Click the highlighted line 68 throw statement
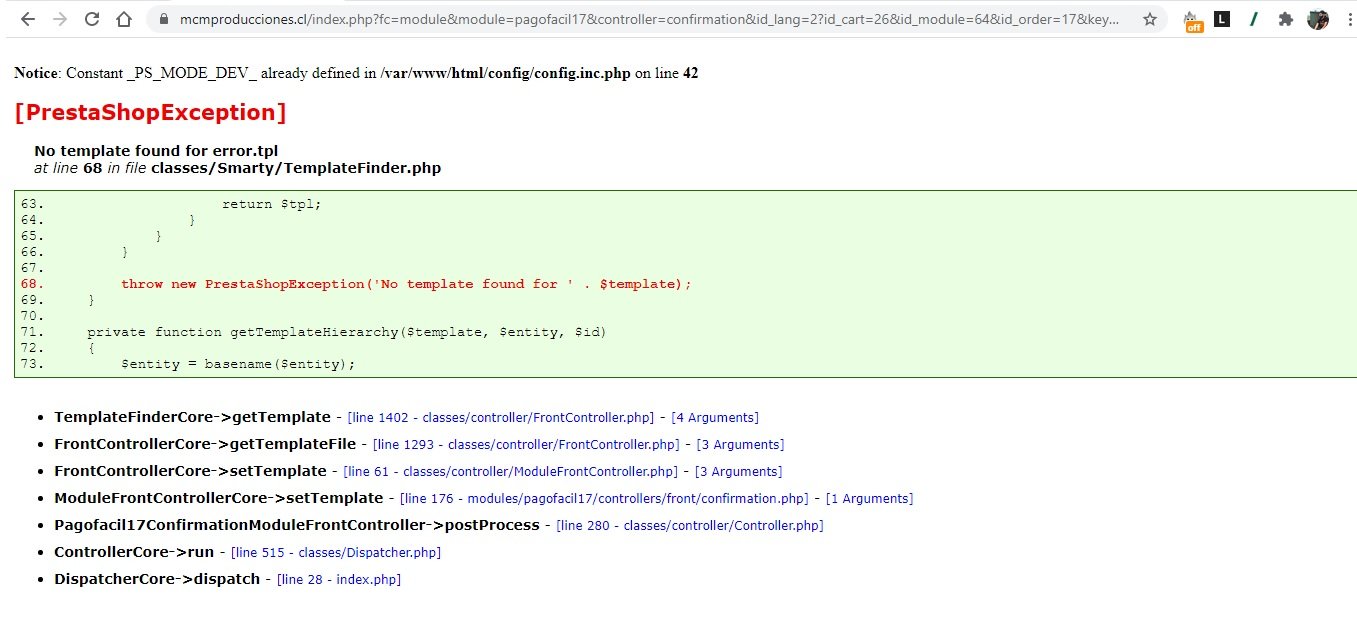This screenshot has height=624, width=1357. point(406,284)
